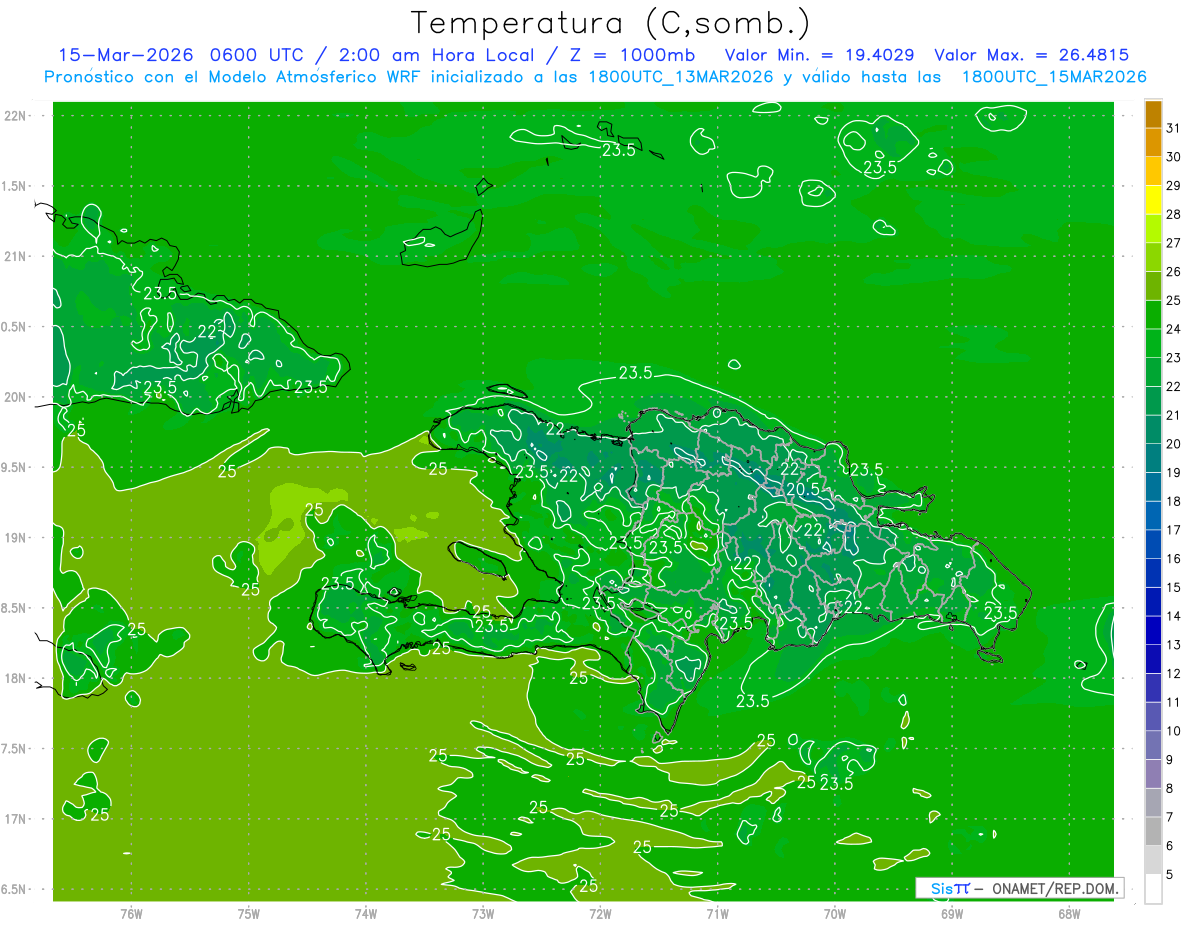Select the 'Valor Max. = 26.4815' value
The image size is (1200, 927).
1032,55
